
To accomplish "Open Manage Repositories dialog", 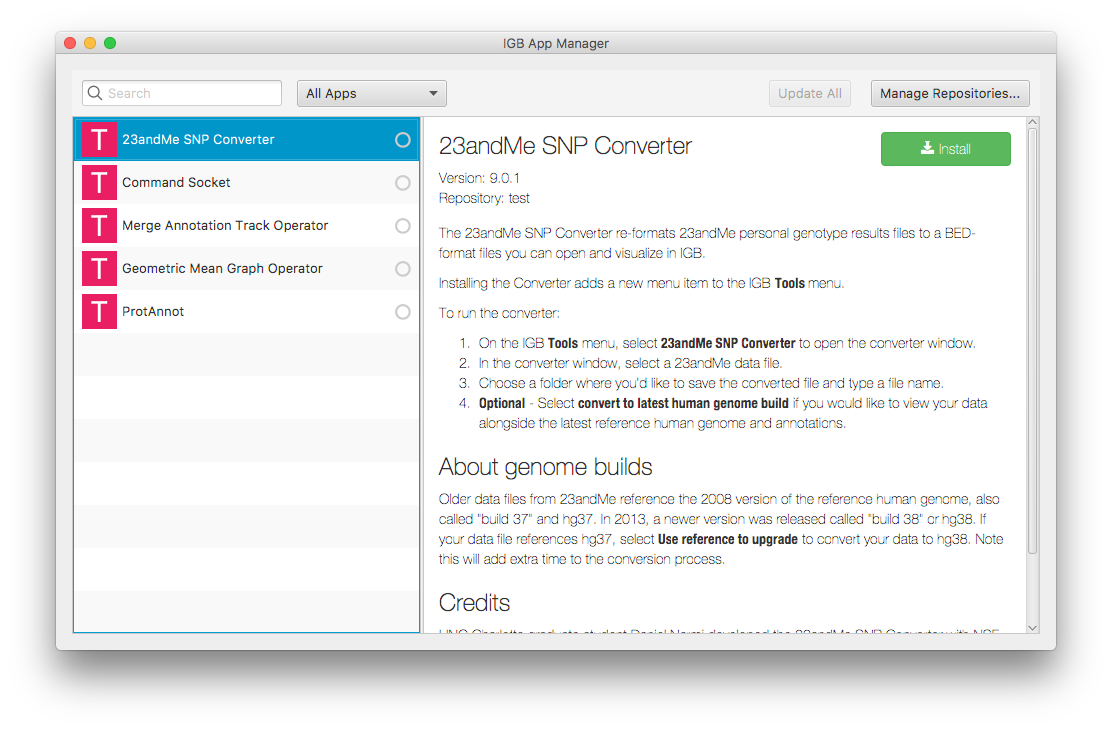I will [950, 94].
